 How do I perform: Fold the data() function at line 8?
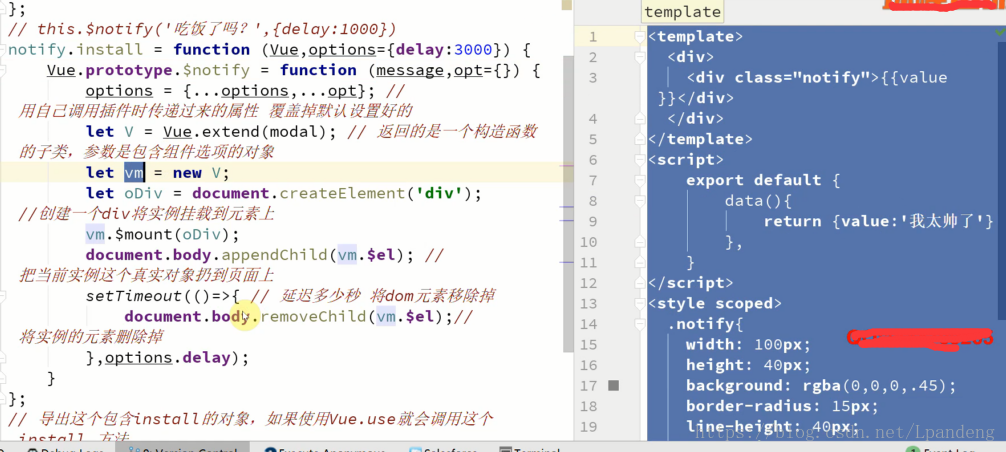tap(640, 201)
